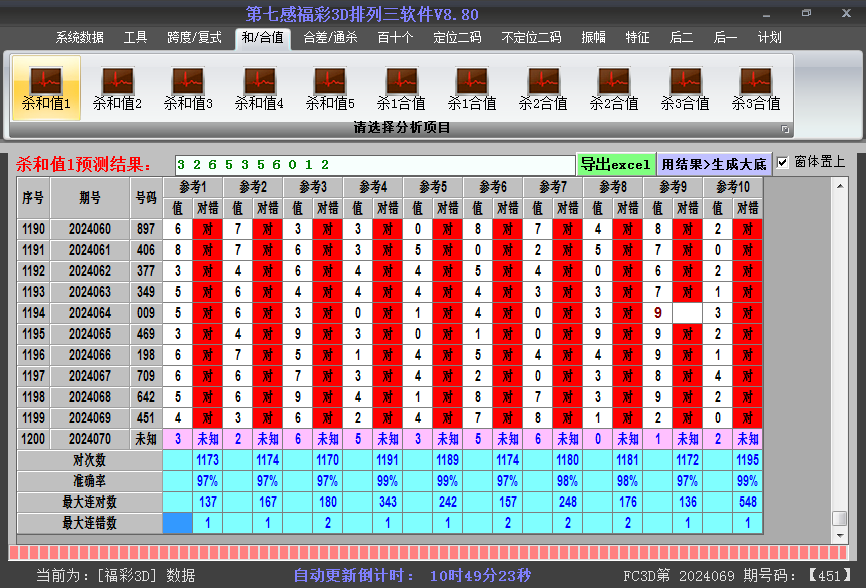Image resolution: width=866 pixels, height=588 pixels.
Task: Open the 杀1合值 icon beside 杀和值5
Action: [x=401, y=88]
